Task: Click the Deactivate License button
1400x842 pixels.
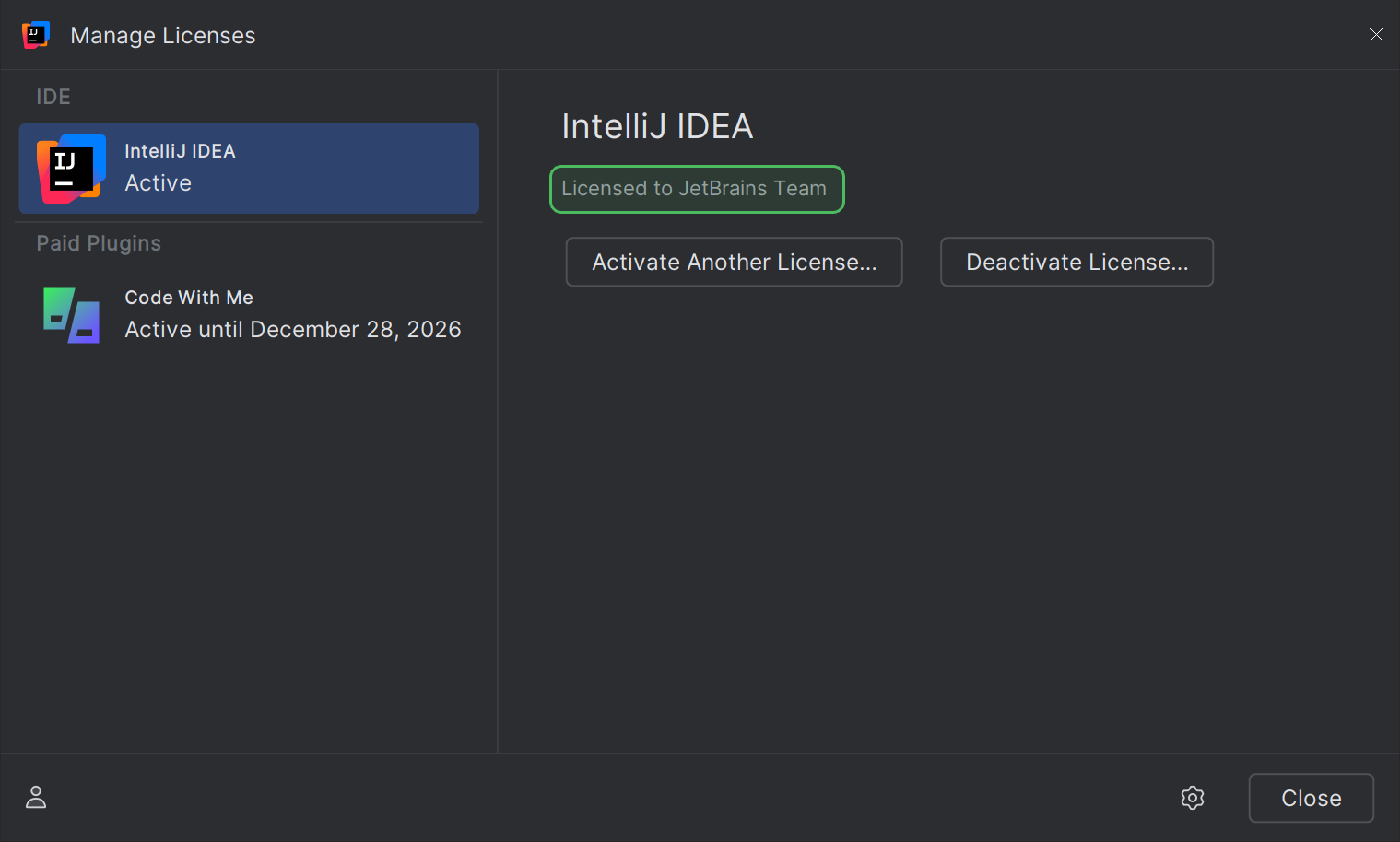Action: [x=1076, y=262]
